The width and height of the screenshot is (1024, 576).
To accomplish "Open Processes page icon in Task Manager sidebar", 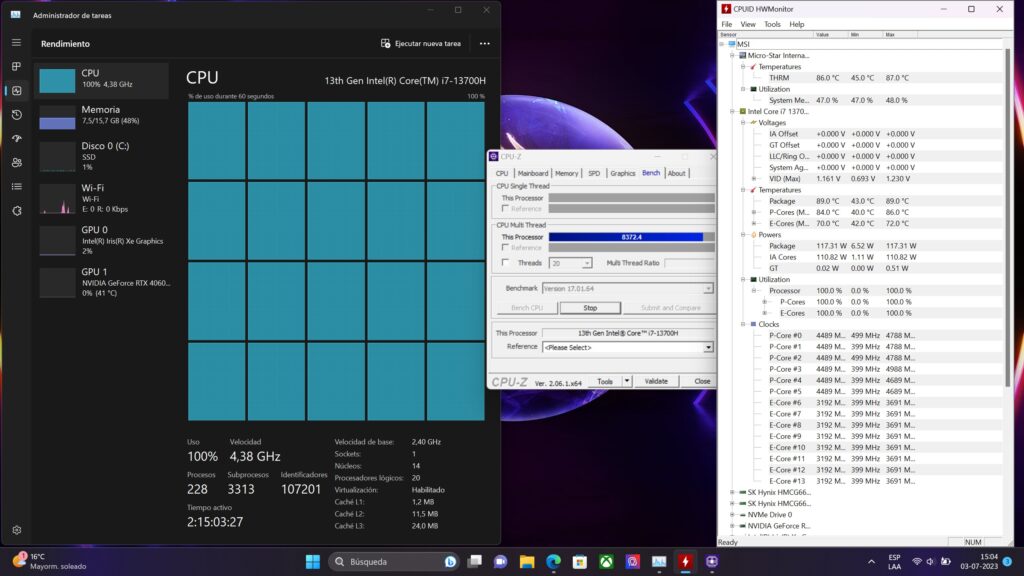I will coord(16,67).
